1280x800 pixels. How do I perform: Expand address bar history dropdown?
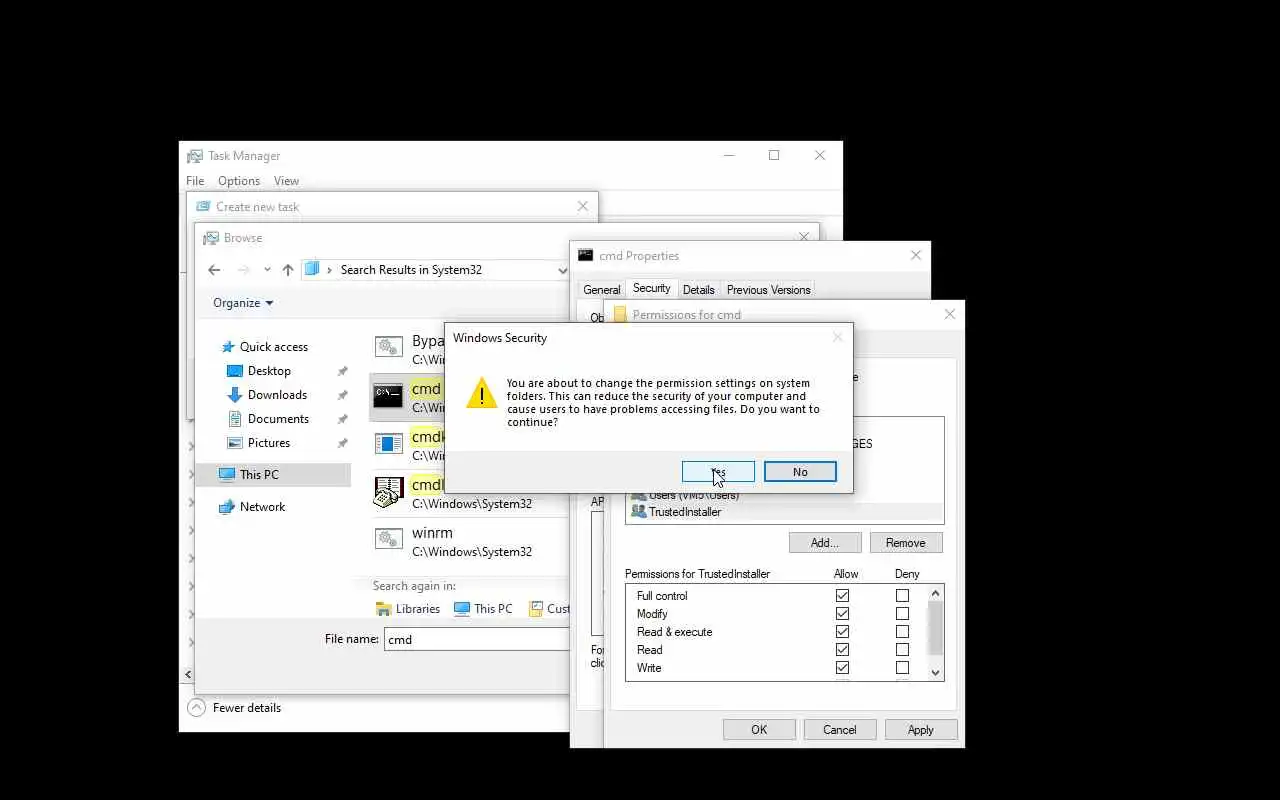coord(561,270)
